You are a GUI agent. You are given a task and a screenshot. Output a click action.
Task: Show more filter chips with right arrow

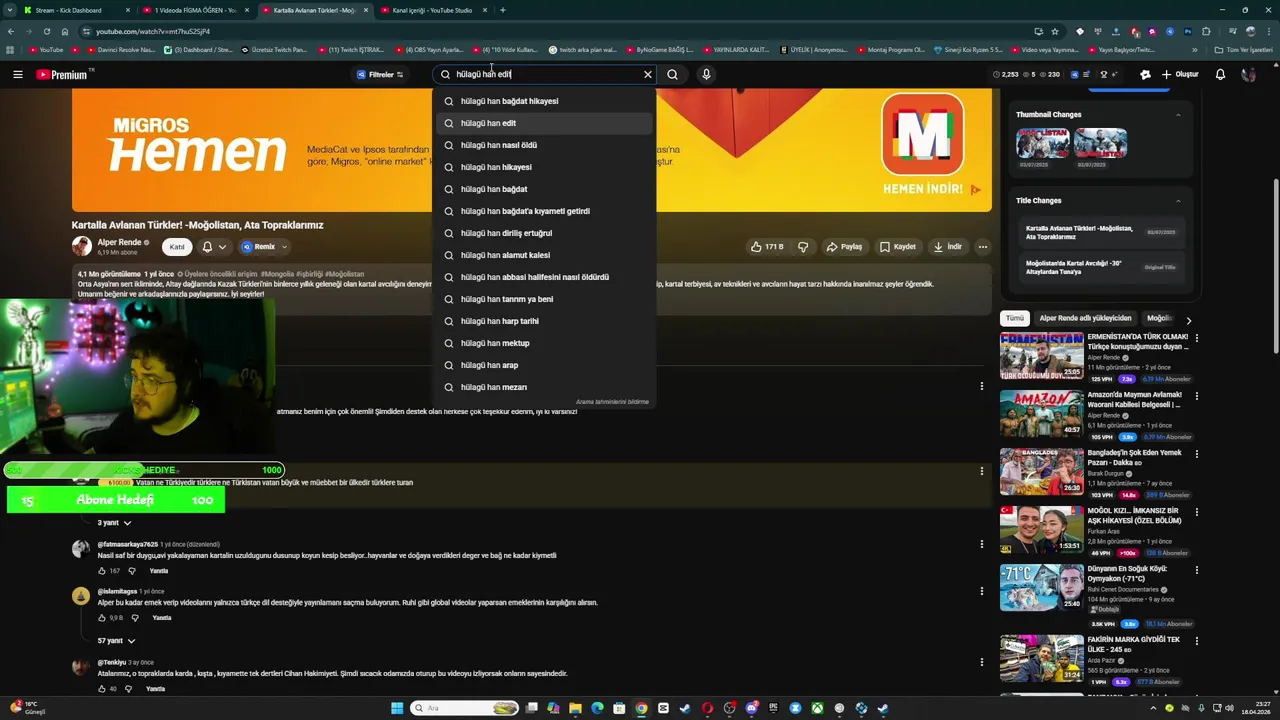tap(1188, 319)
